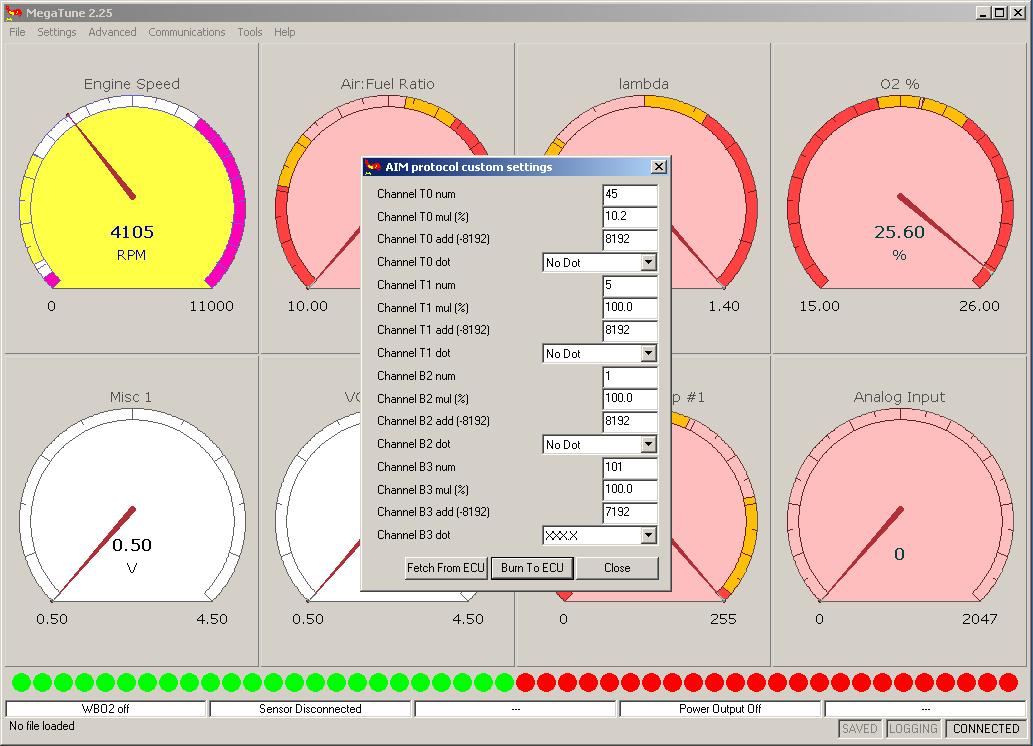Viewport: 1033px width, 746px height.
Task: Click the Channel B3 mul (%) field
Action: point(630,490)
